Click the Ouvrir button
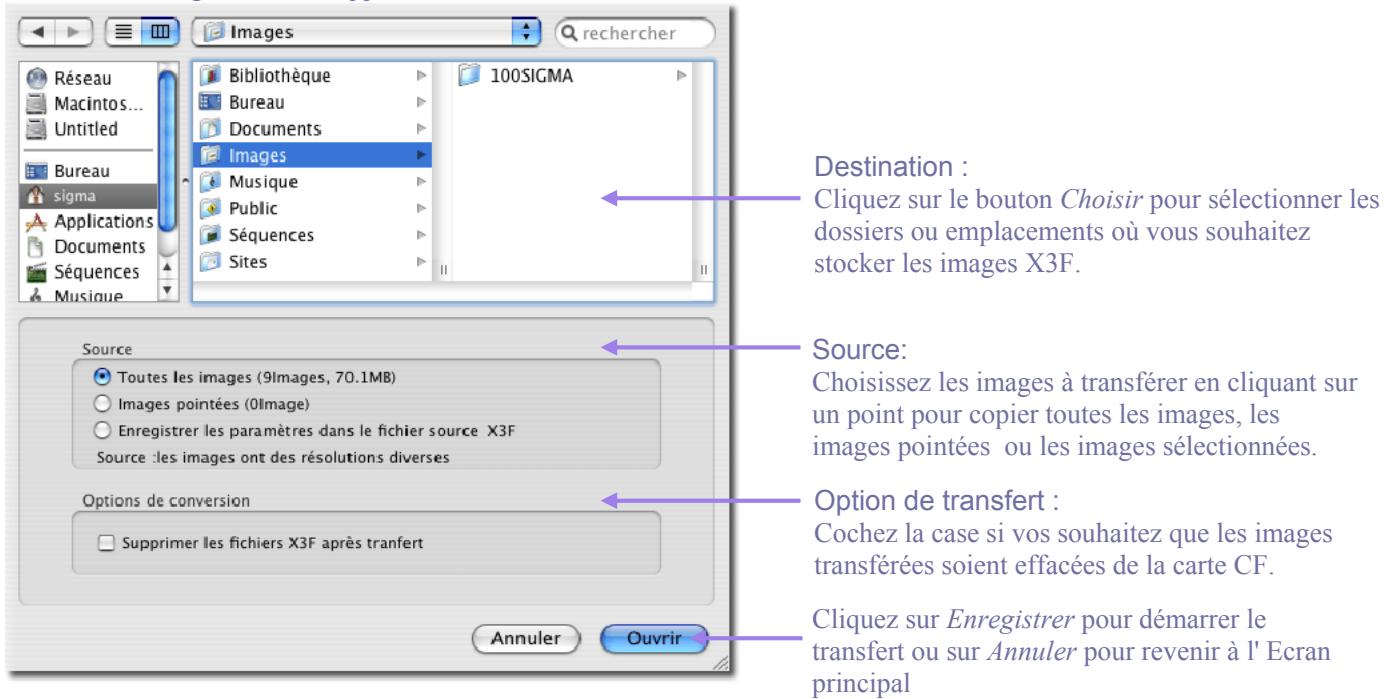Image resolution: width=1387 pixels, height=699 pixels. tap(657, 637)
